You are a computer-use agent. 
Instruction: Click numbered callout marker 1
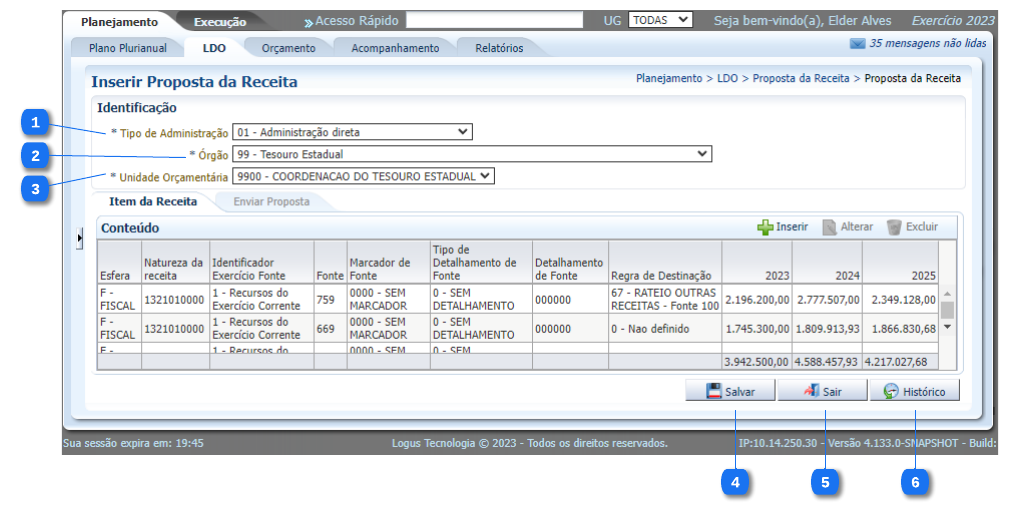35,123
